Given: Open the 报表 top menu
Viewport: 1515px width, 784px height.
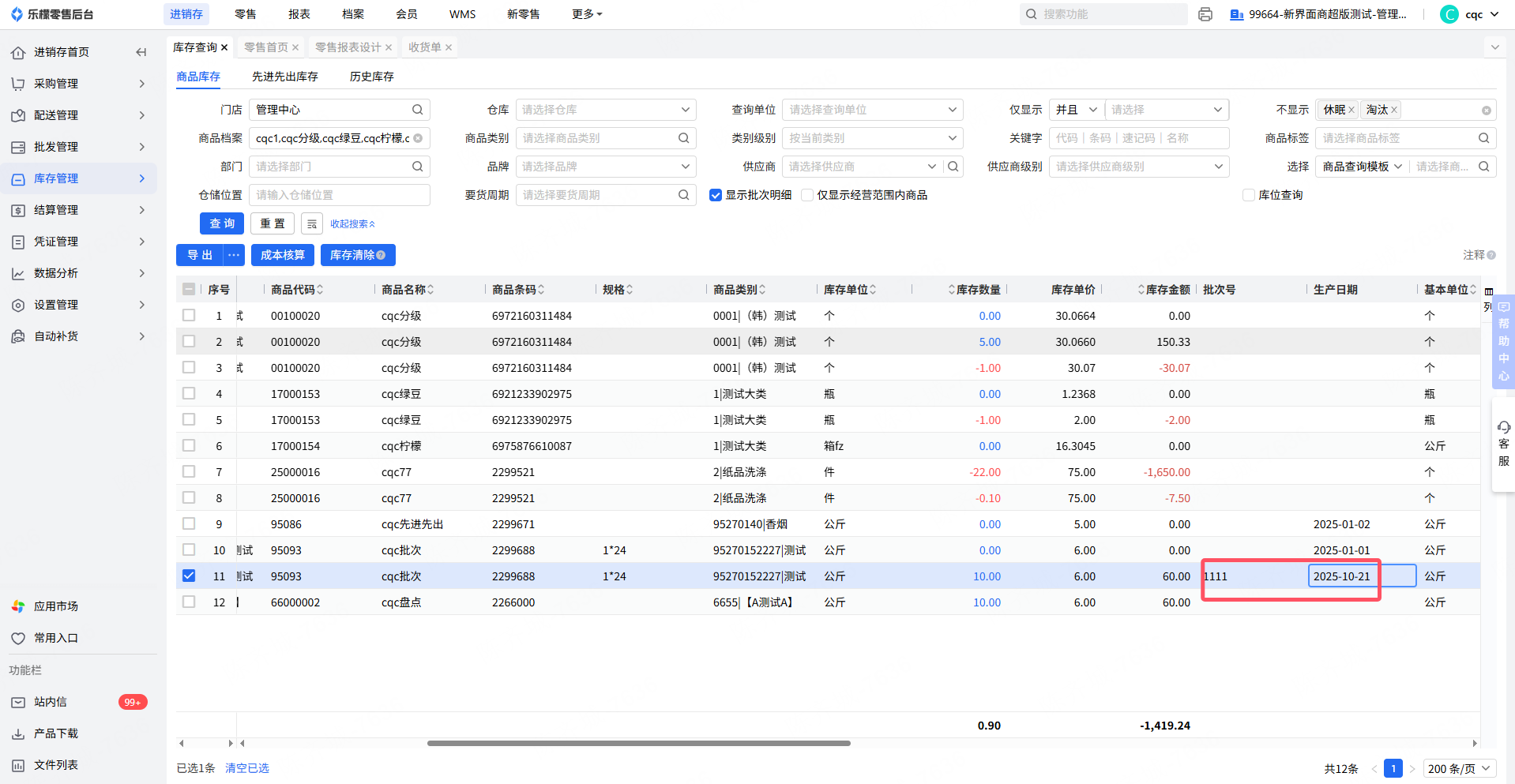Looking at the screenshot, I should (299, 14).
